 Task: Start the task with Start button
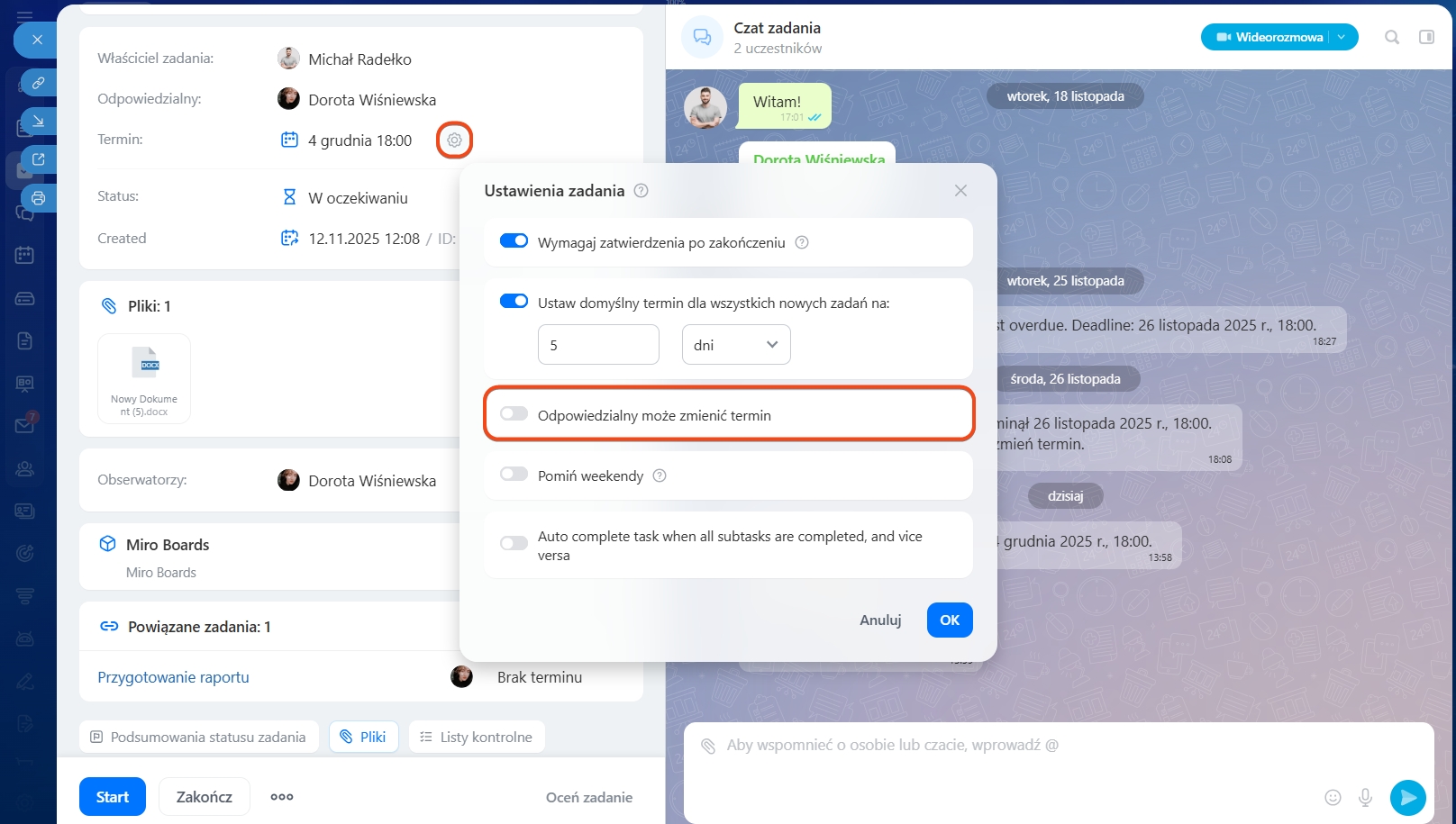(x=113, y=797)
